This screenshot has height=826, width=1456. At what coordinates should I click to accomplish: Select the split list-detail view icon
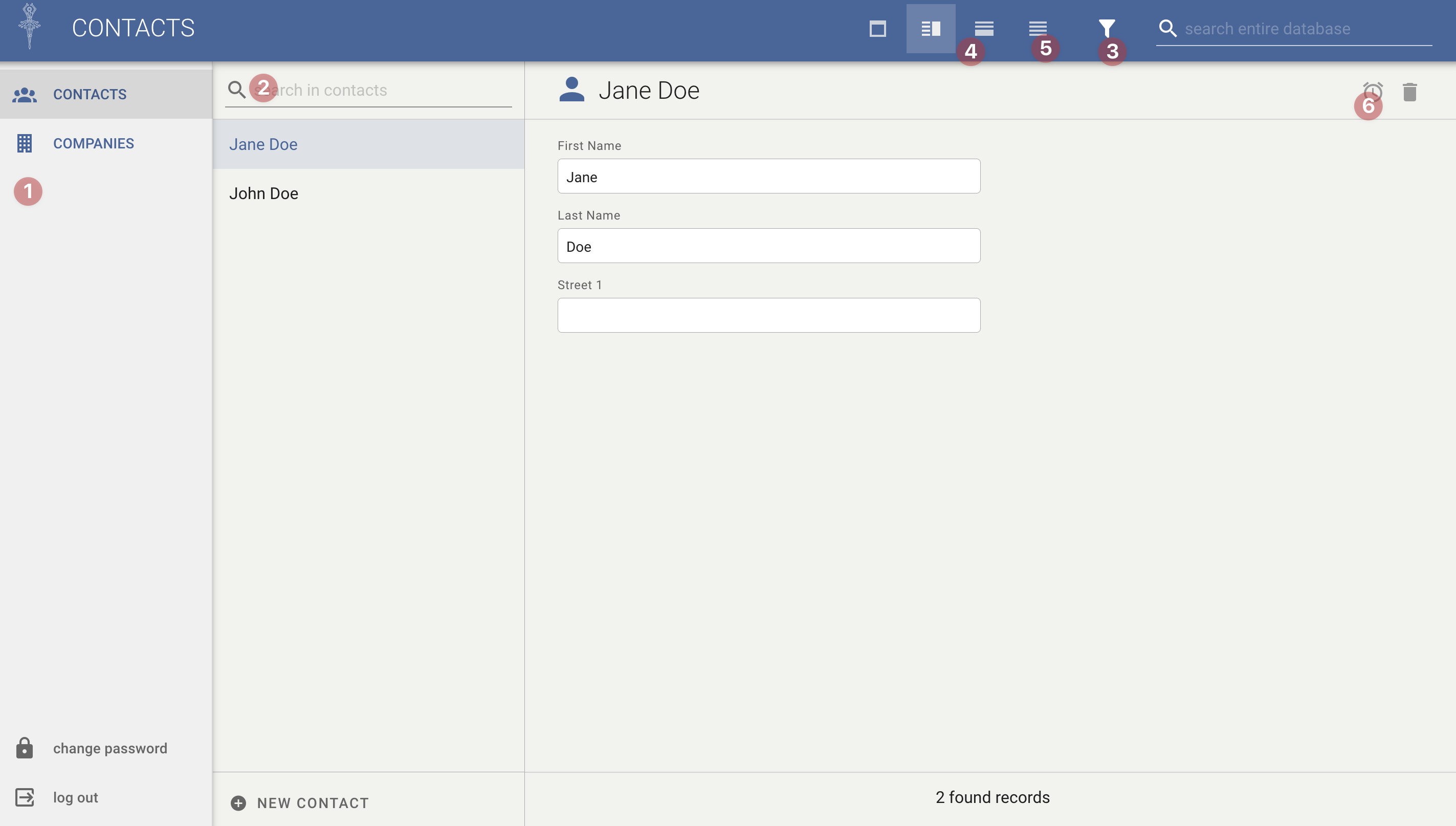(931, 28)
